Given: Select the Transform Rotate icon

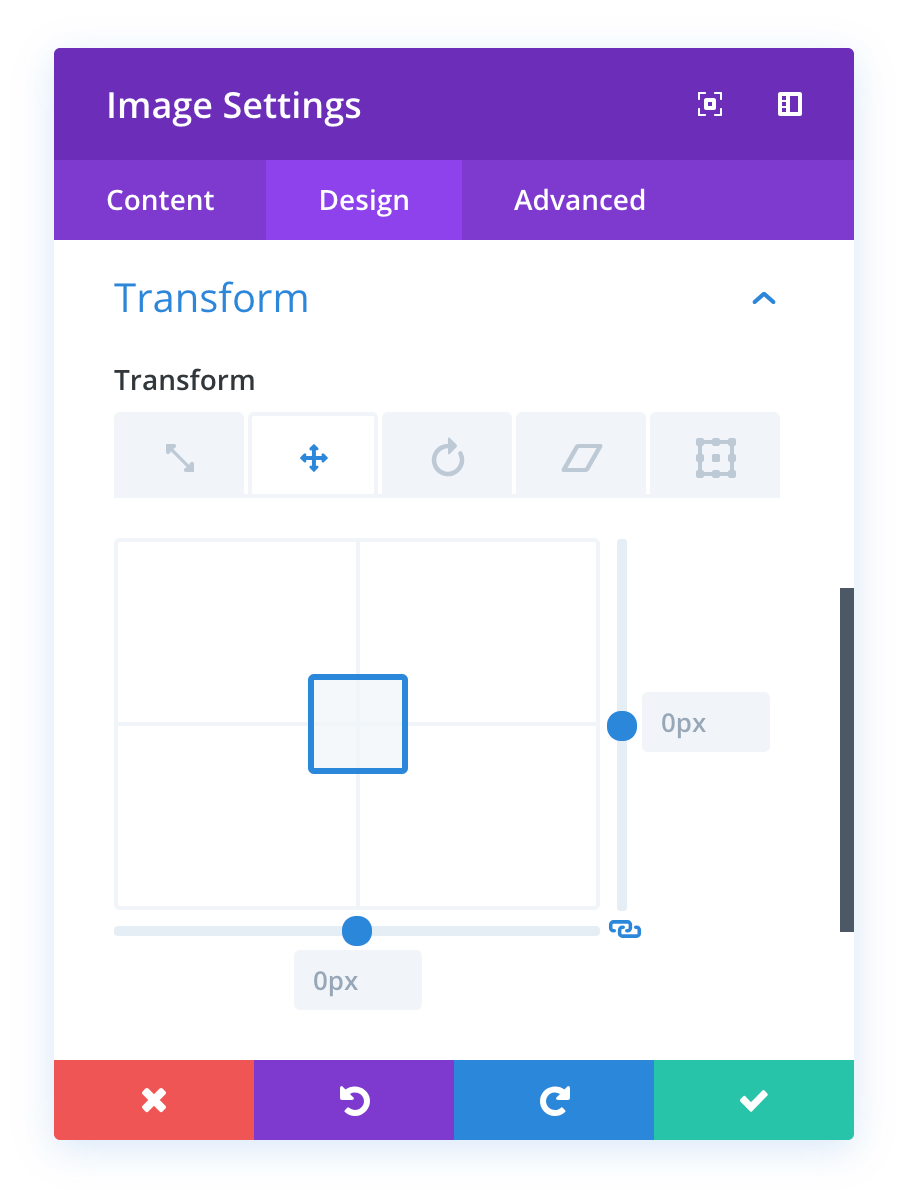Looking at the screenshot, I should pyautogui.click(x=447, y=458).
